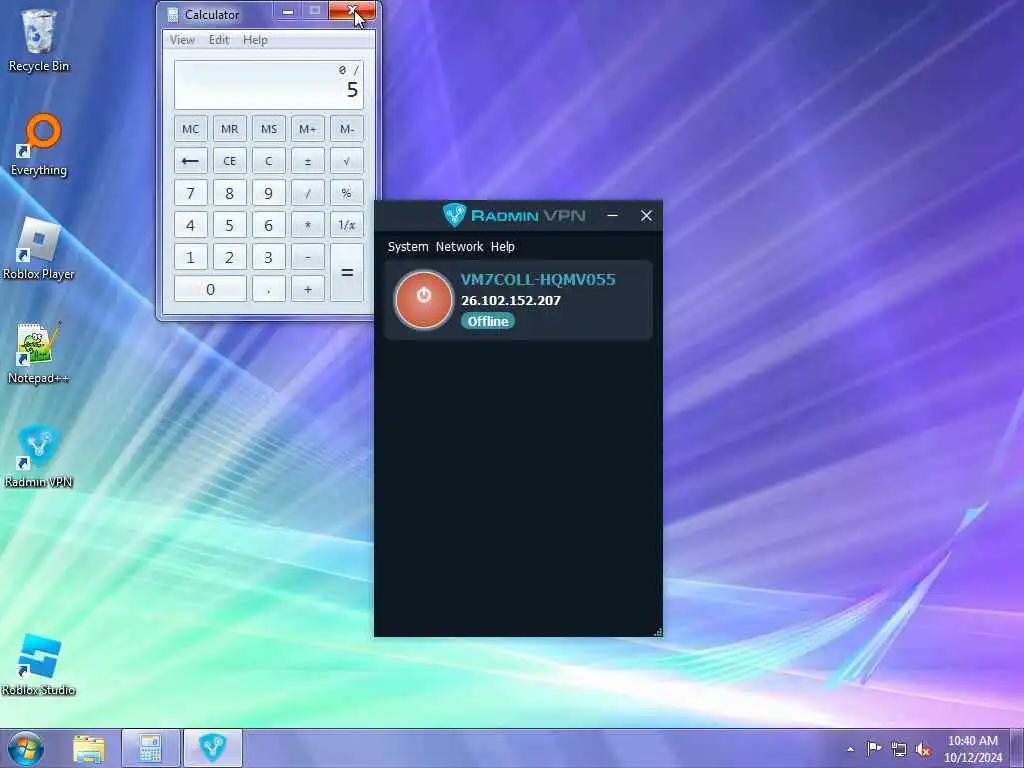Select the Roblox Player desktop shortcut
This screenshot has width=1024, height=768.
click(39, 249)
